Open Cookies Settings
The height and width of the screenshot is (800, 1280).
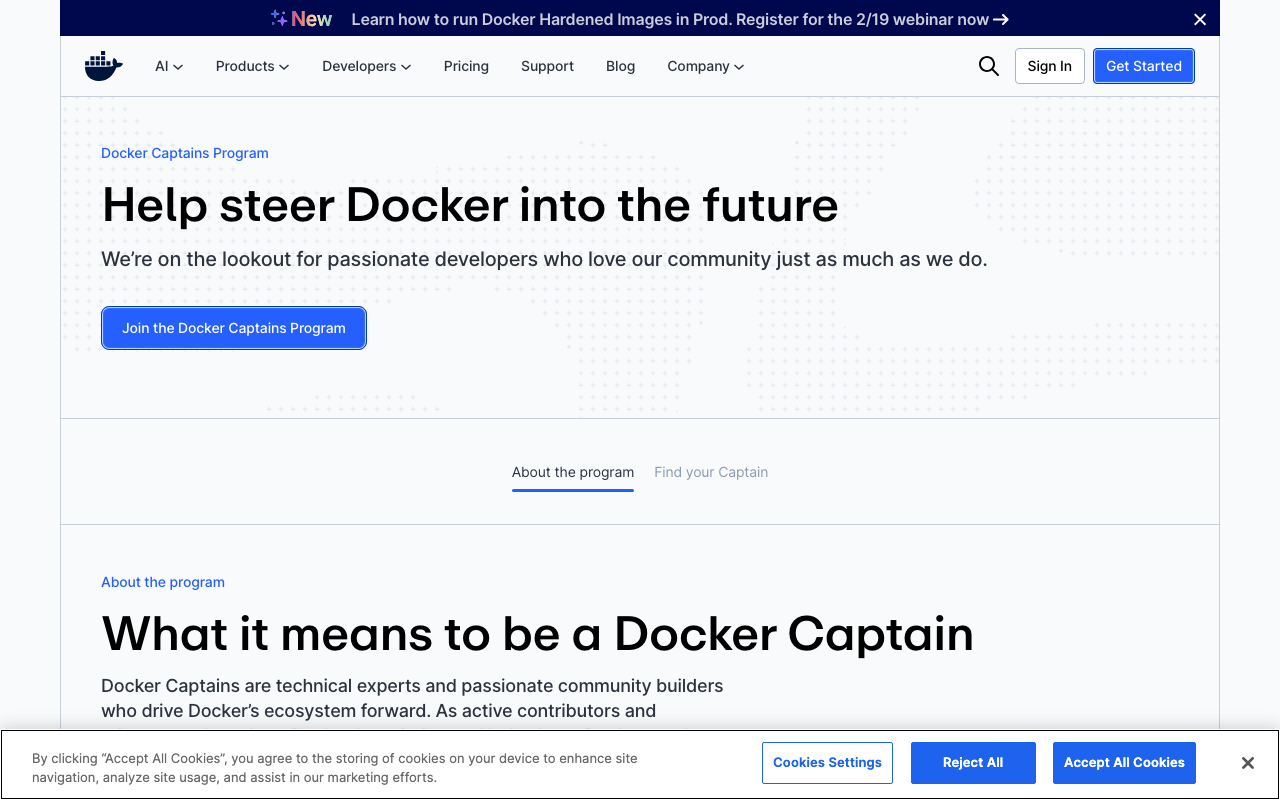[x=827, y=762]
